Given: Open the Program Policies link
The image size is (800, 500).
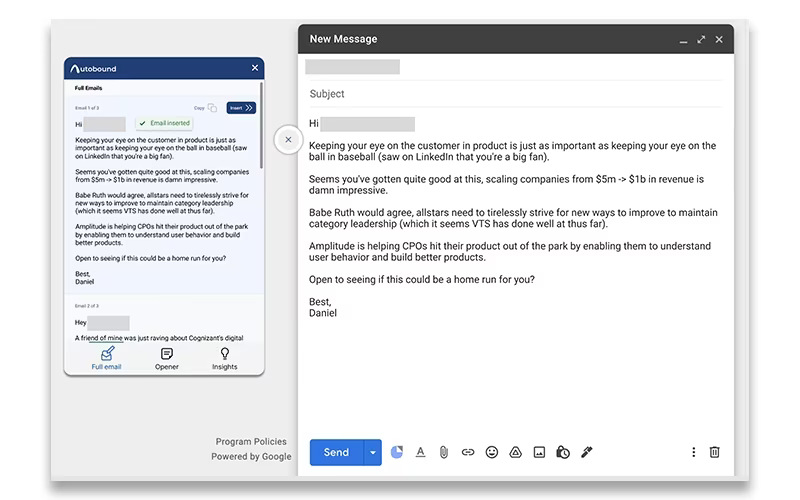Looking at the screenshot, I should pos(251,441).
